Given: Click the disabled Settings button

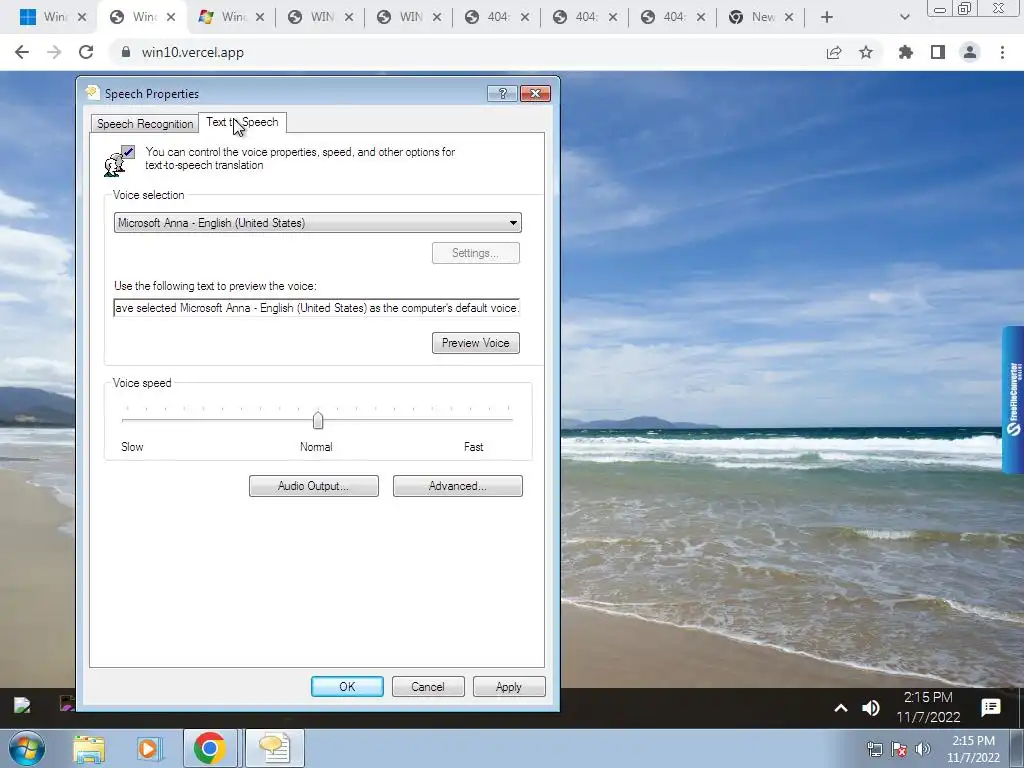Looking at the screenshot, I should coord(475,253).
